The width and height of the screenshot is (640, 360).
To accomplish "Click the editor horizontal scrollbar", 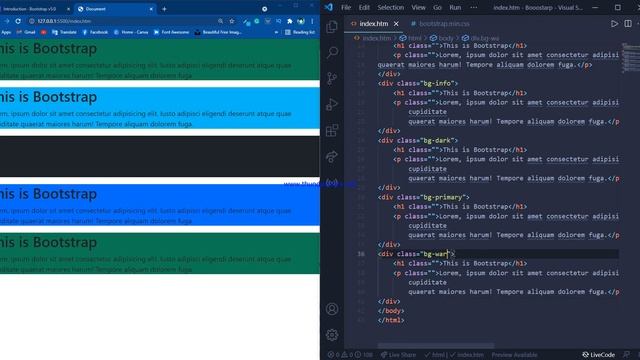I will point(436,346).
